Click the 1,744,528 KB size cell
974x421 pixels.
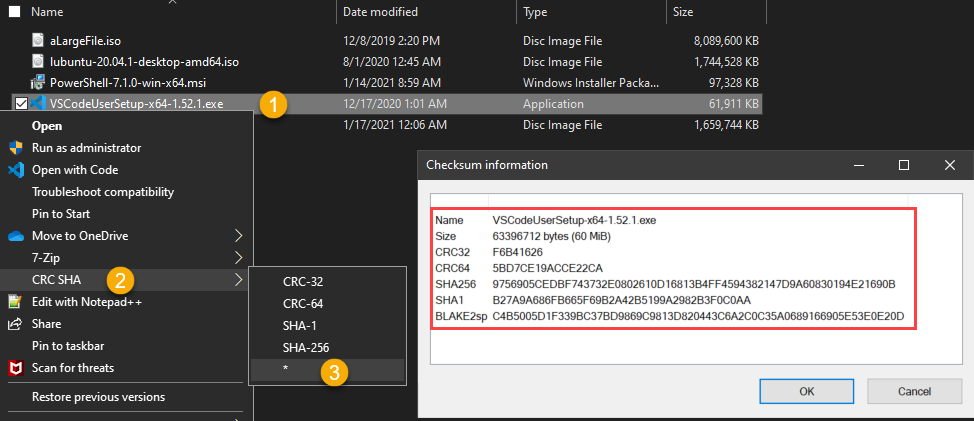pos(724,62)
